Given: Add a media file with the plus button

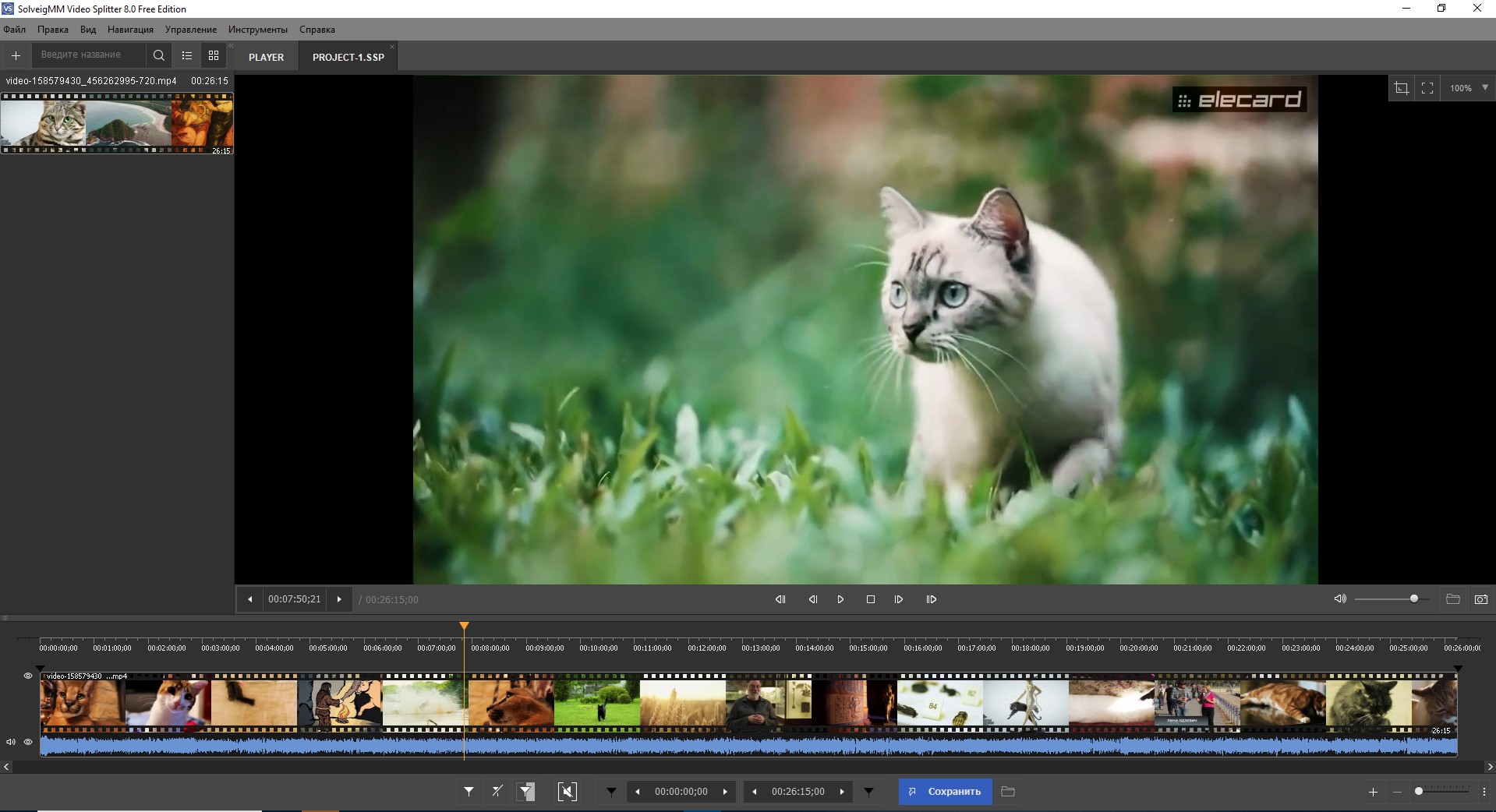Looking at the screenshot, I should tap(16, 55).
